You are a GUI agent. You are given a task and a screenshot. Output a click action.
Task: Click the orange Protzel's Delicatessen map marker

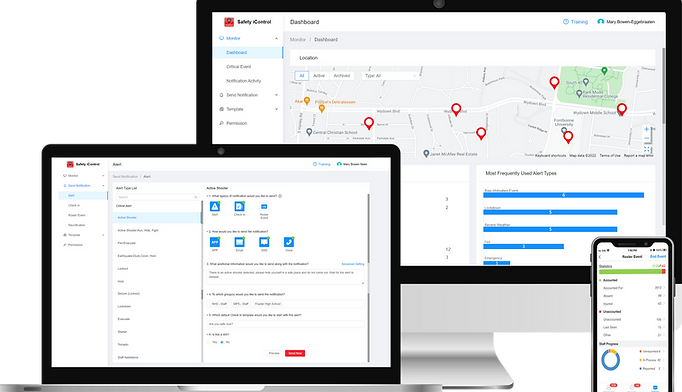(322, 108)
